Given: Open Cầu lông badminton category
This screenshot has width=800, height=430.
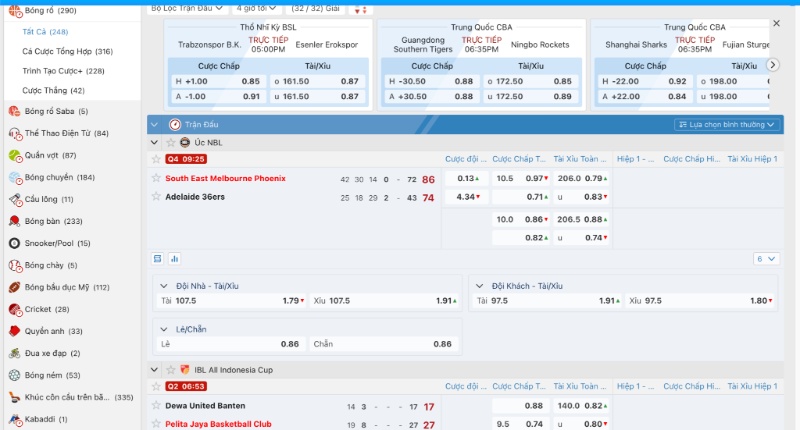Looking at the screenshot, I should [41, 199].
